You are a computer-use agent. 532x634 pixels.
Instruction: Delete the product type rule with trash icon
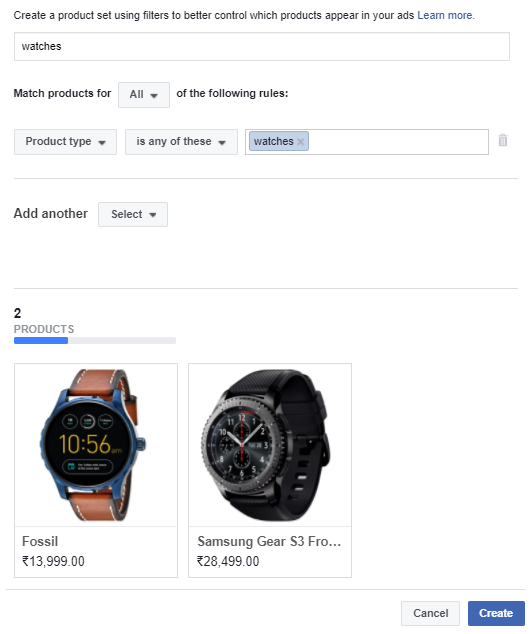point(502,140)
